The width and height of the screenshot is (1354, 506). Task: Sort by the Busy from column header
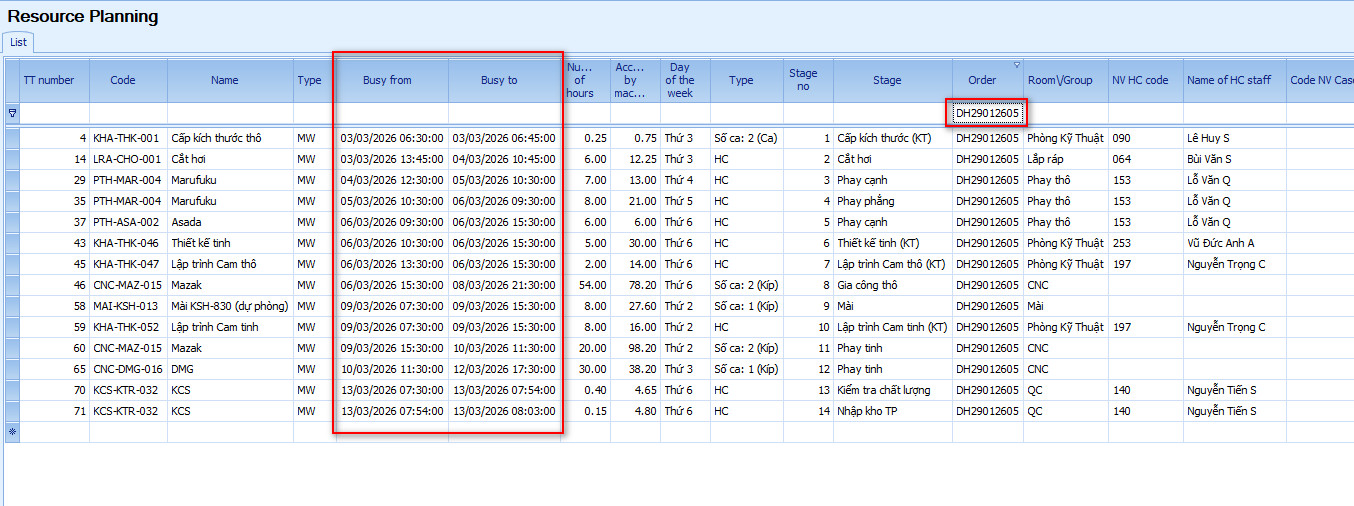387,80
